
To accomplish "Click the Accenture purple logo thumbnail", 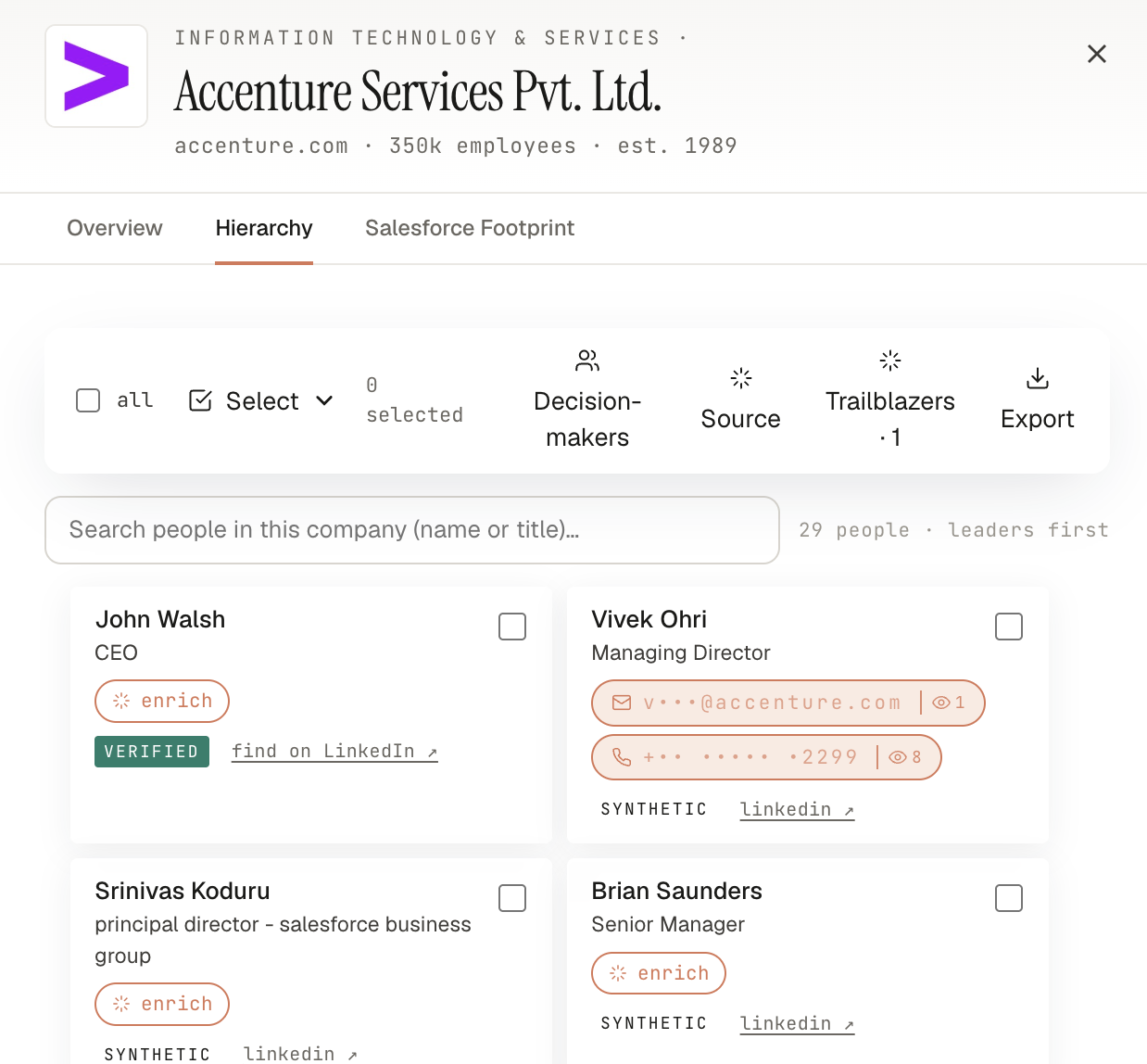I will (96, 76).
